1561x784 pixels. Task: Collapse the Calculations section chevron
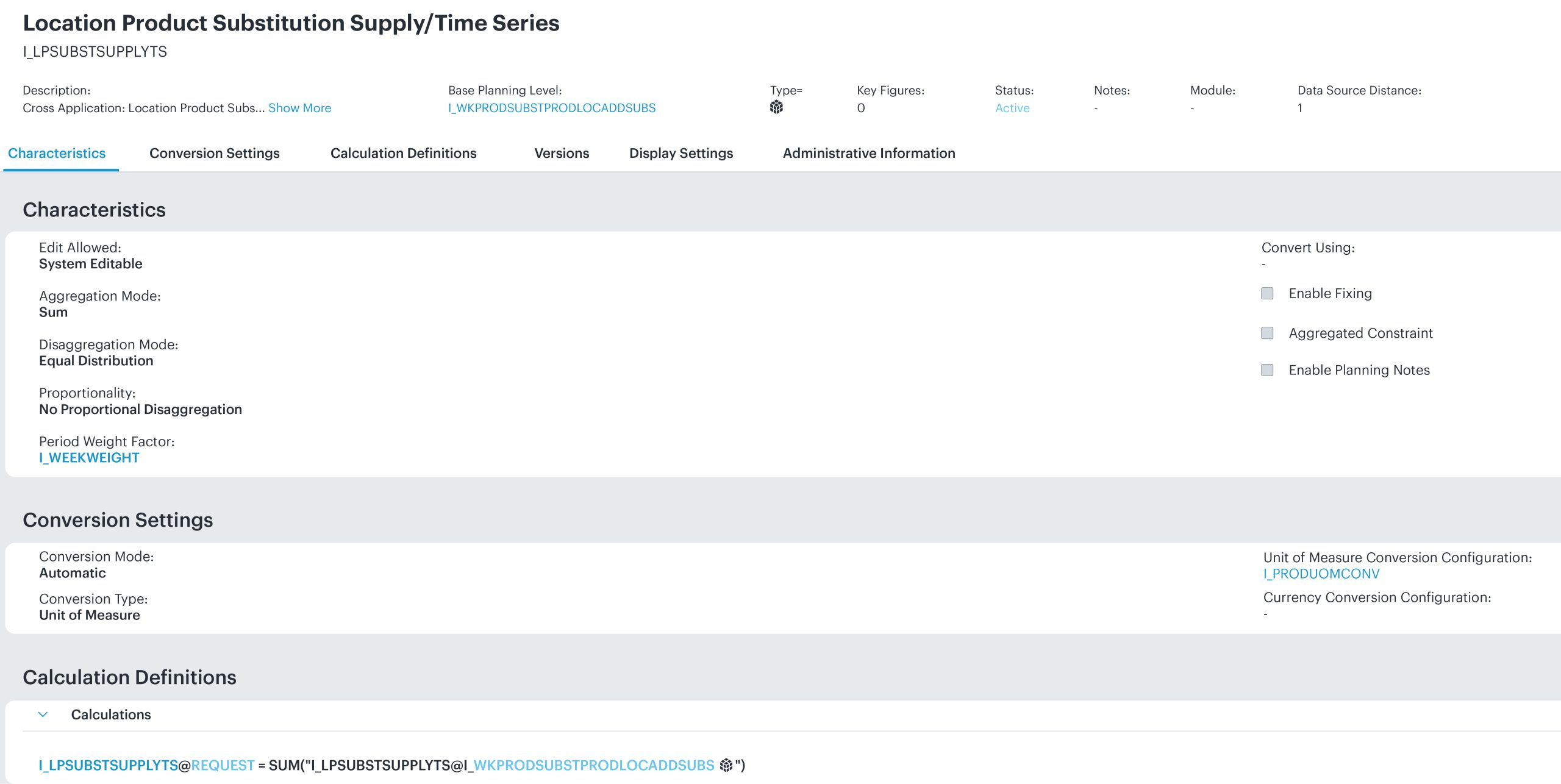tap(43, 715)
